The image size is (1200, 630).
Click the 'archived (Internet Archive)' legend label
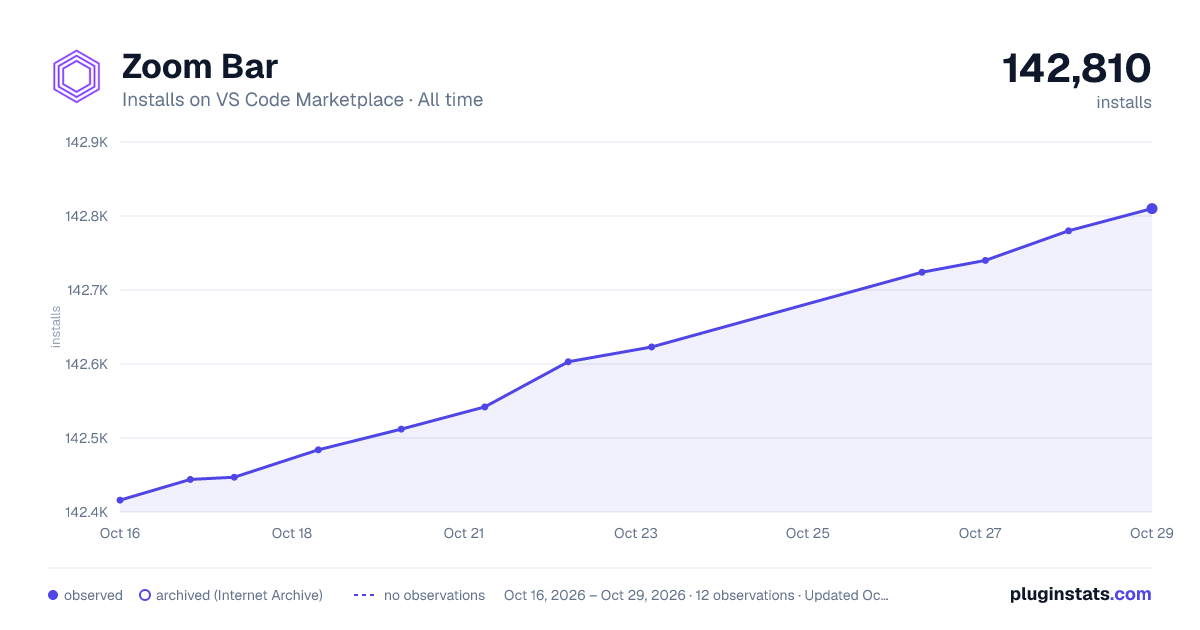(x=239, y=595)
